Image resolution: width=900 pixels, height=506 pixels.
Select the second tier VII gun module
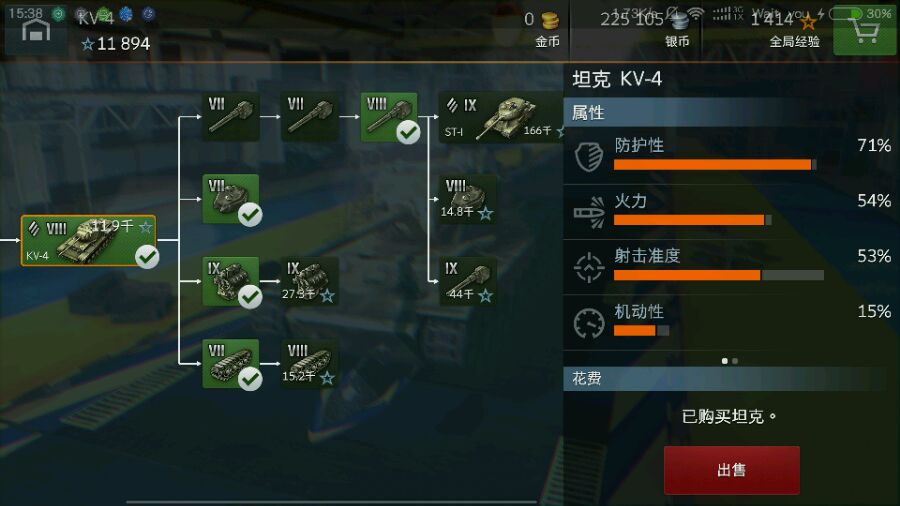[x=309, y=116]
